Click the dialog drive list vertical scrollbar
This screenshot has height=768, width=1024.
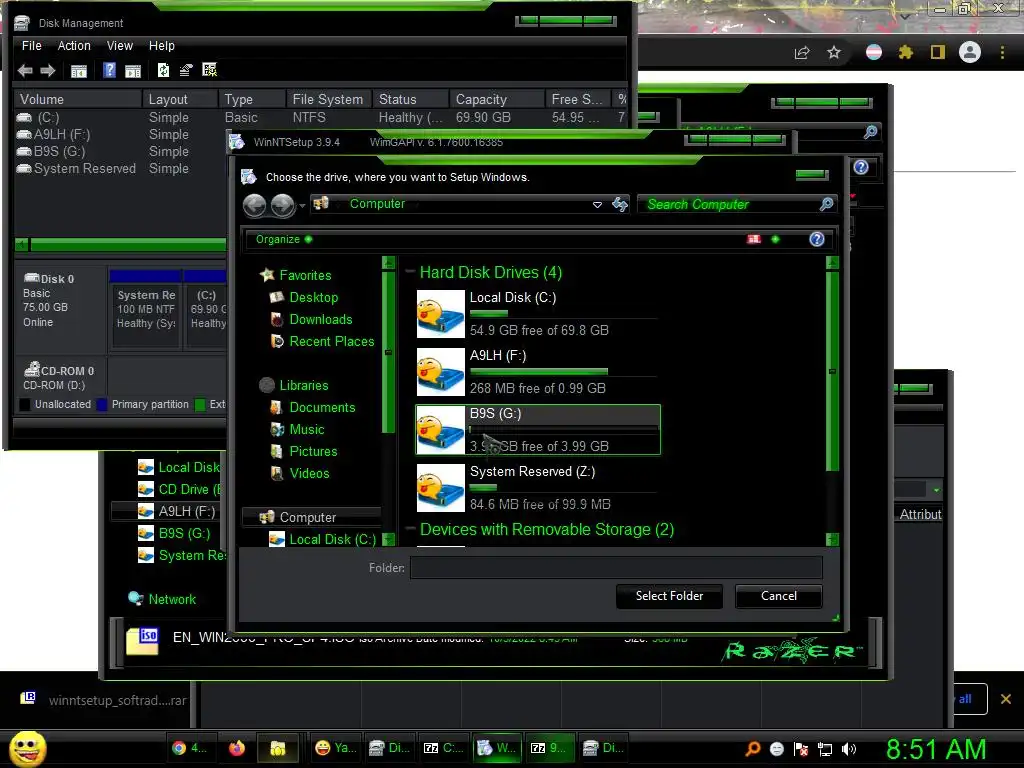coord(832,371)
